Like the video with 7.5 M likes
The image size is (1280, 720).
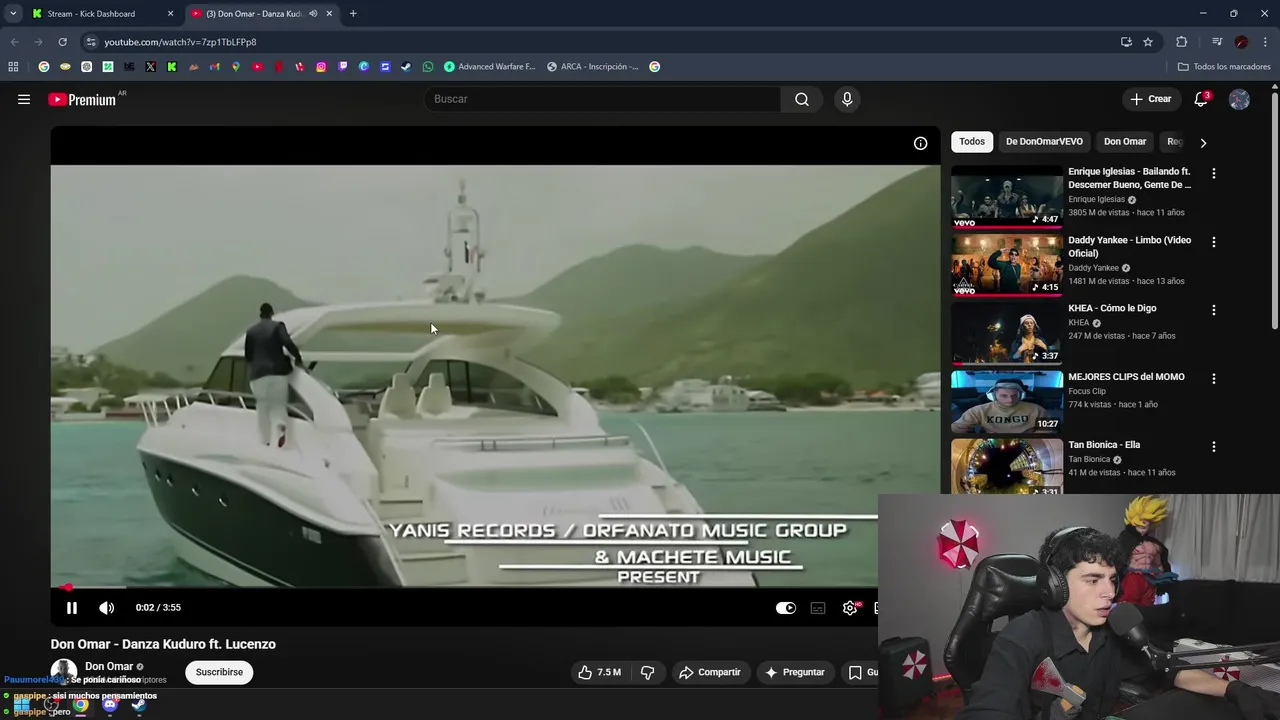(598, 672)
